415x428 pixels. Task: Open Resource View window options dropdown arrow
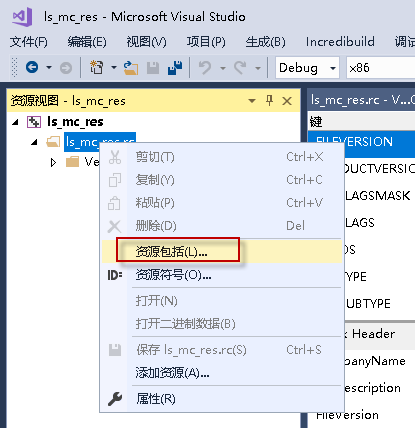[x=252, y=100]
